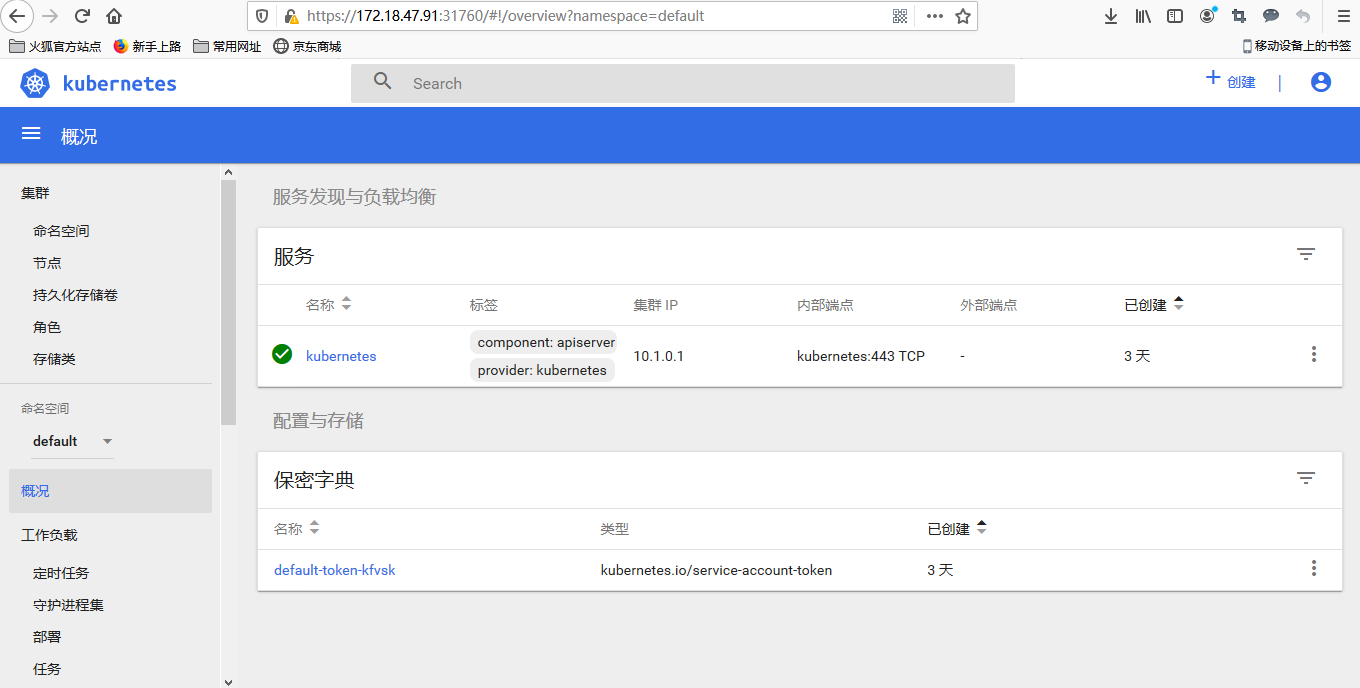
Task: Click the cluster IP 10.1.0.1 cell
Action: click(x=659, y=356)
